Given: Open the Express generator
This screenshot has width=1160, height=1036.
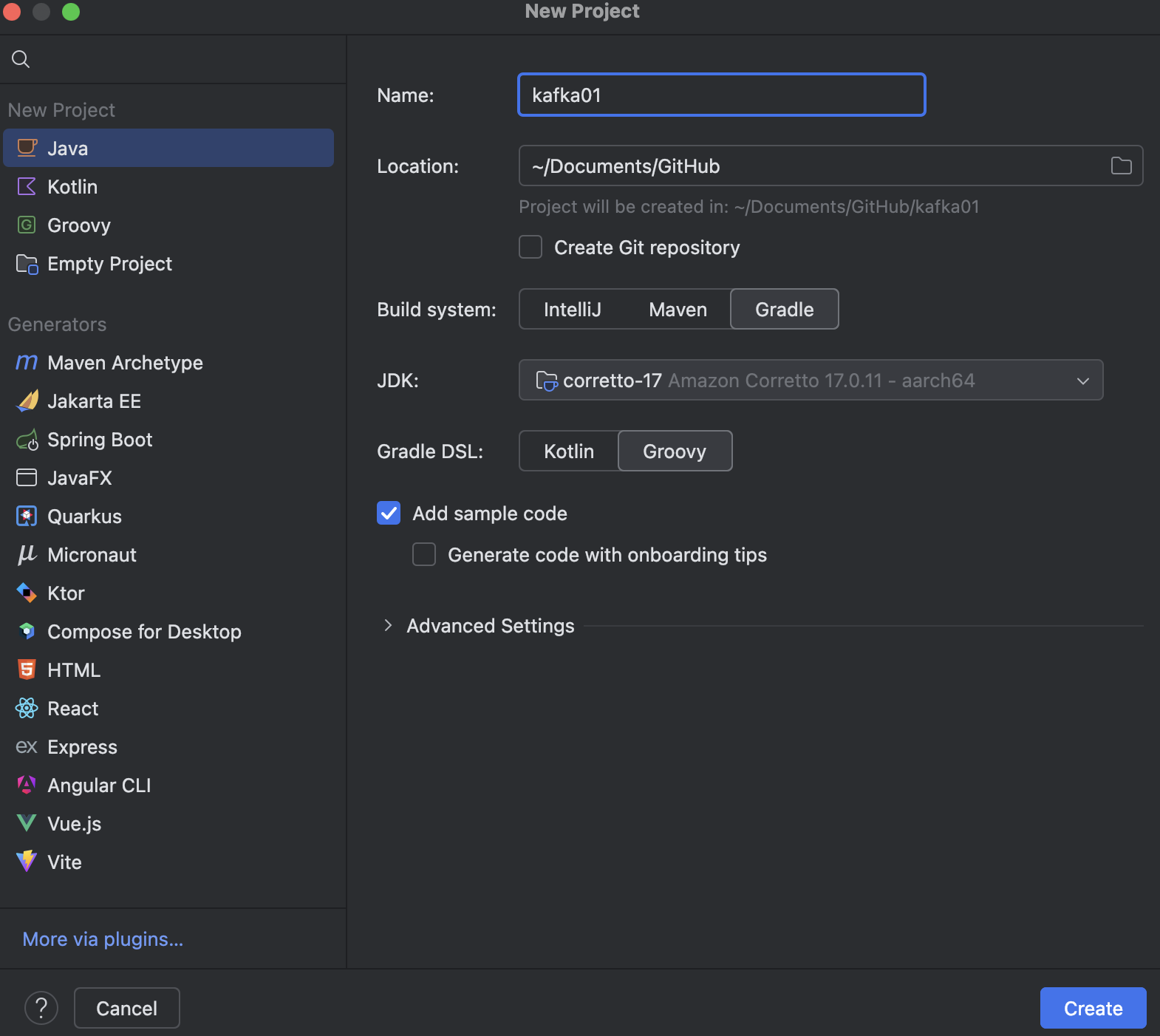Looking at the screenshot, I should [168, 747].
